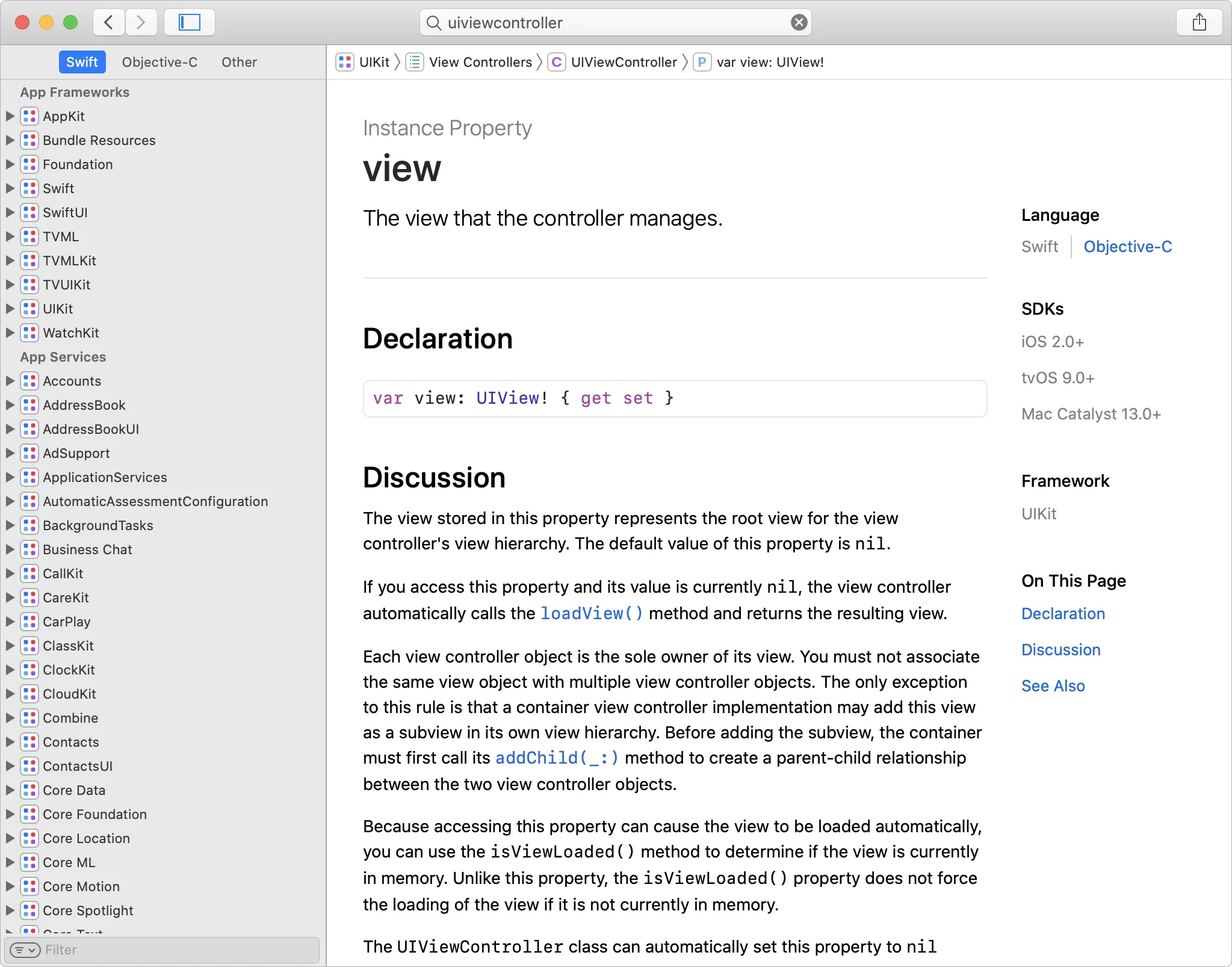Viewport: 1232px width, 967px height.
Task: Expand the AppKit framework
Action: click(10, 116)
